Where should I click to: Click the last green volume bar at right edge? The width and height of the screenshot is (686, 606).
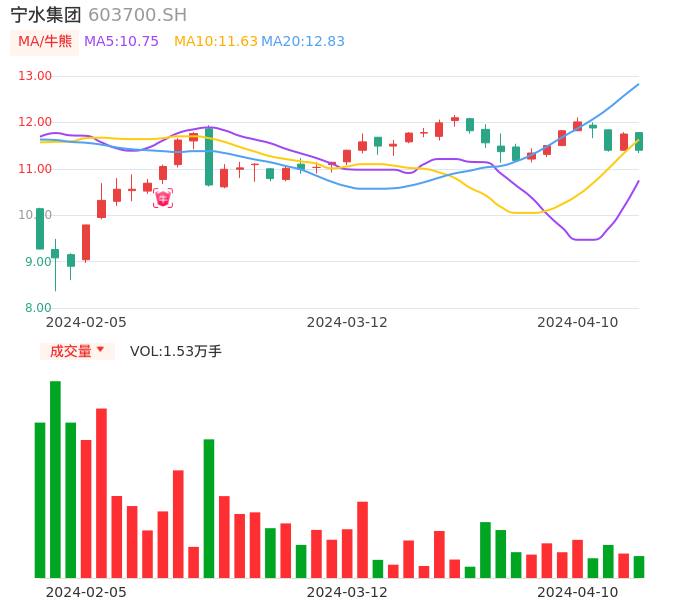pos(639,567)
